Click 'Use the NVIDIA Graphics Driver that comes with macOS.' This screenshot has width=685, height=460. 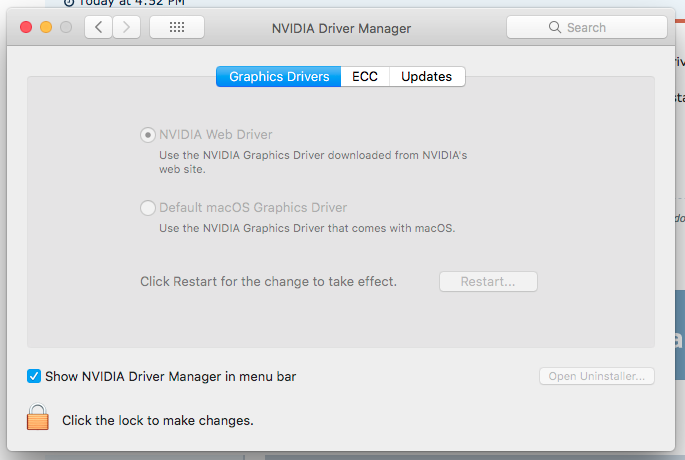tap(307, 228)
